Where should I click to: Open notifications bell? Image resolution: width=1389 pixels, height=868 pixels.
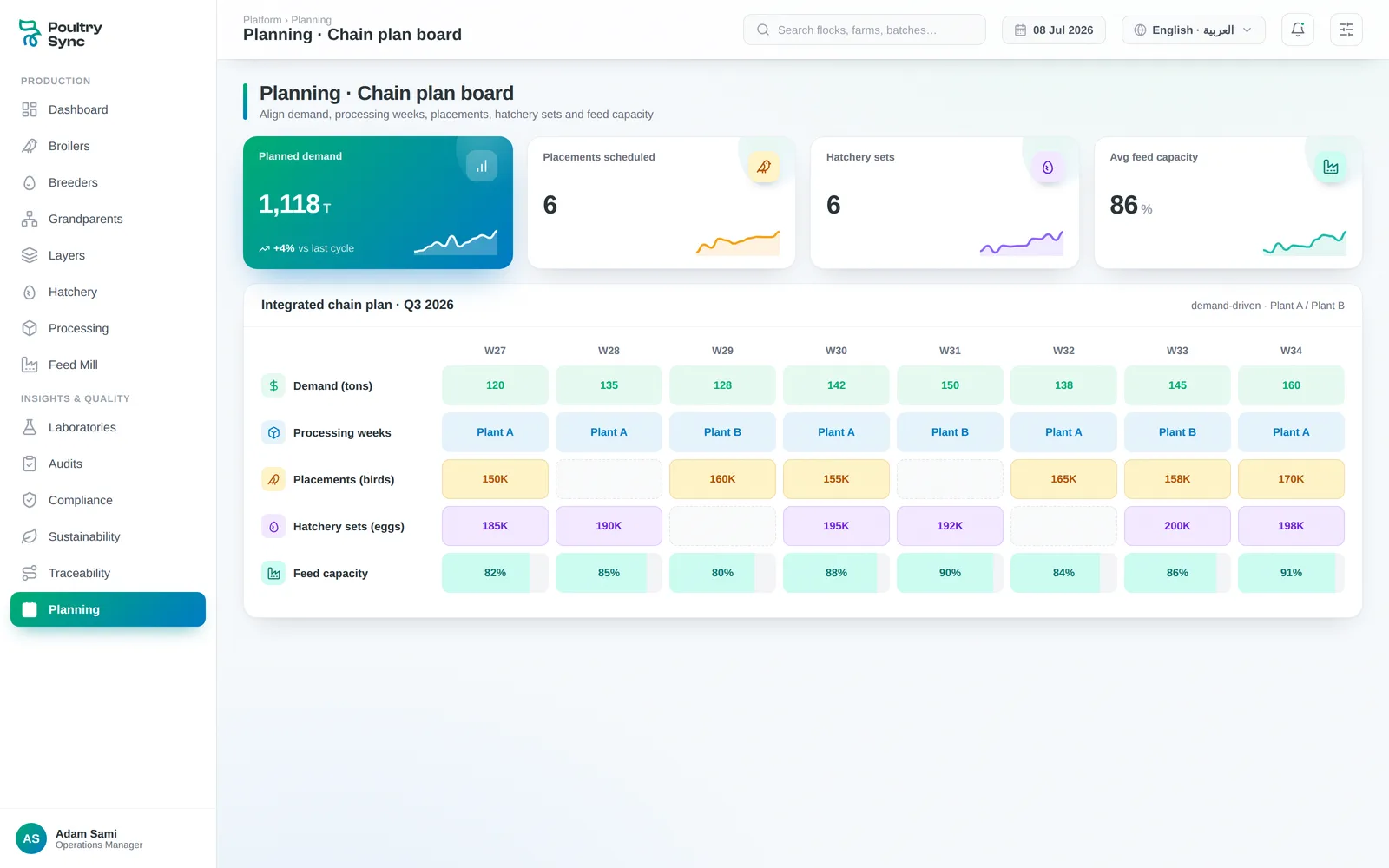[1298, 30]
